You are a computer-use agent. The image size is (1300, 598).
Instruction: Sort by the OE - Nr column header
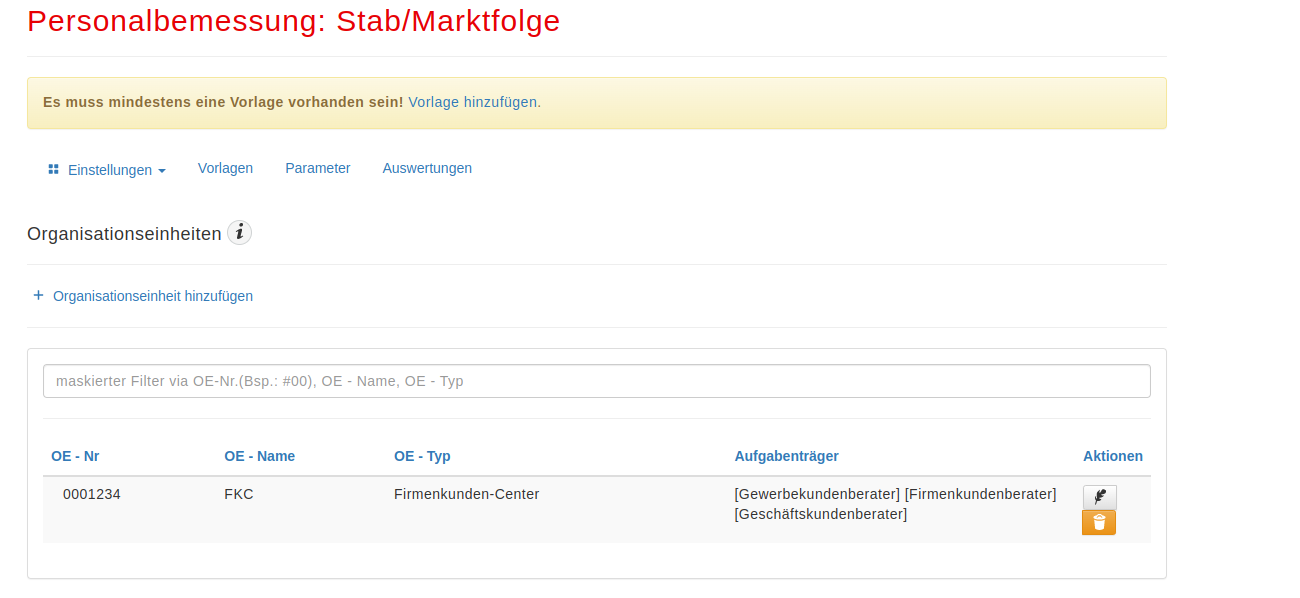(75, 456)
